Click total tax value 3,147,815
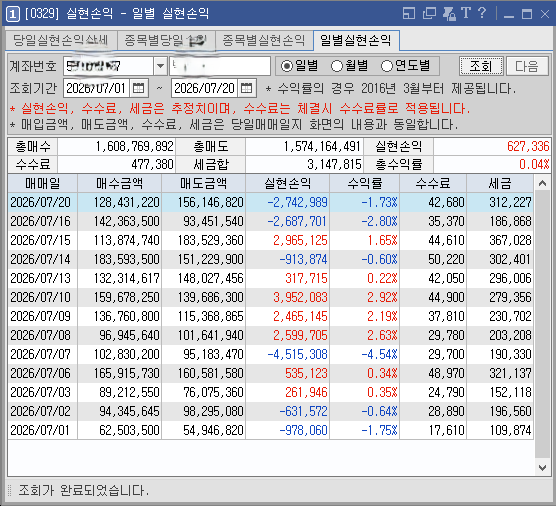Image resolution: width=556 pixels, height=506 pixels. click(x=334, y=165)
